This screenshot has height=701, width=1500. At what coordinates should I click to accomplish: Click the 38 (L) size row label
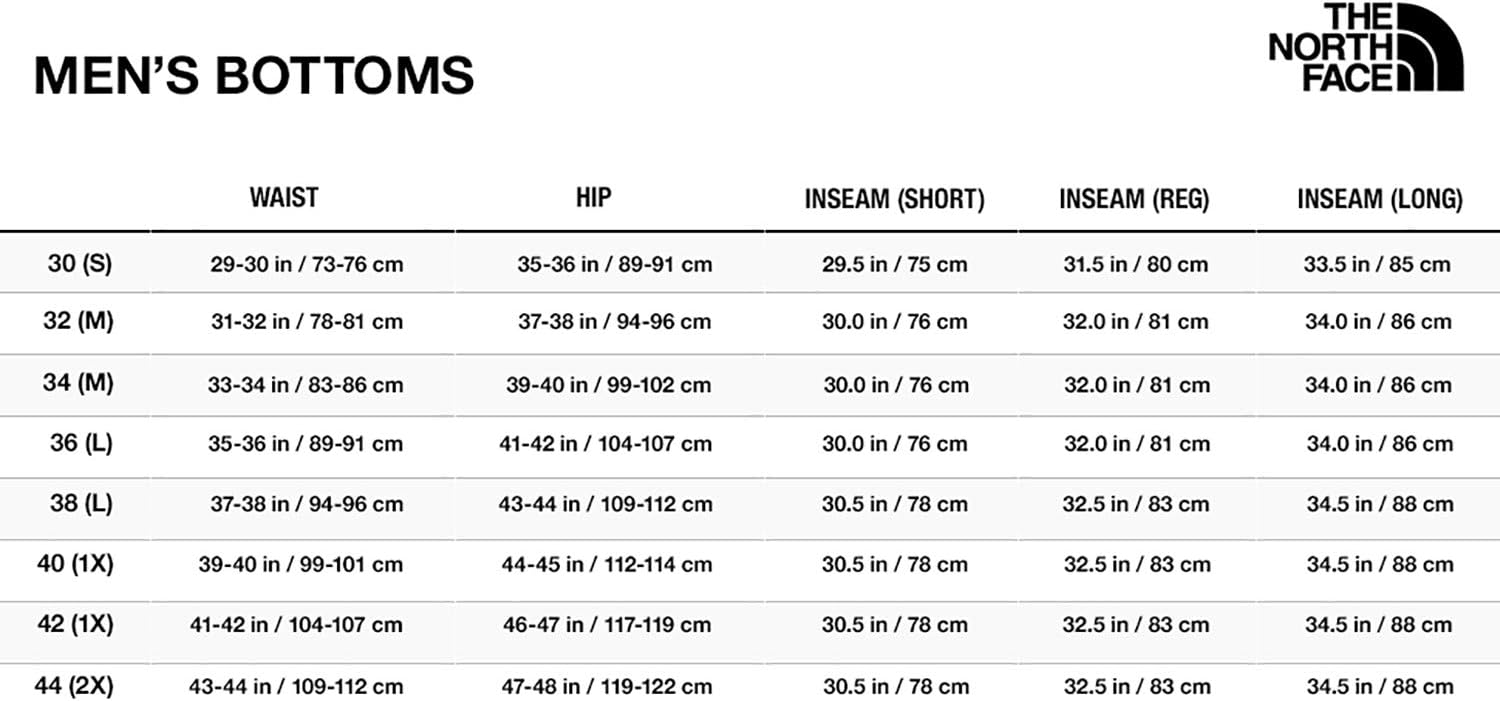[x=81, y=504]
